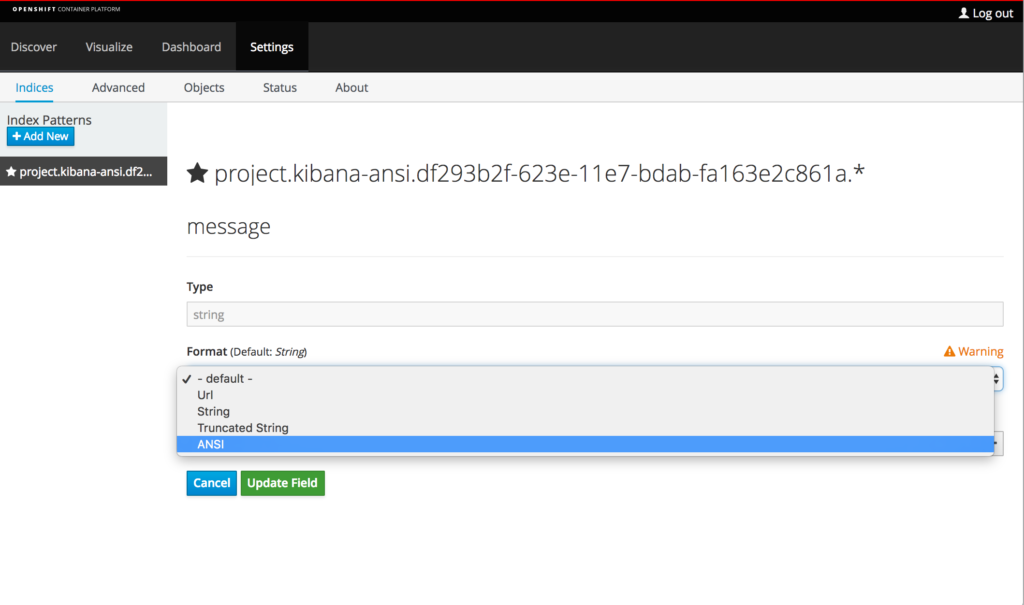Open the Discover page
This screenshot has width=1024, height=605.
point(34,47)
